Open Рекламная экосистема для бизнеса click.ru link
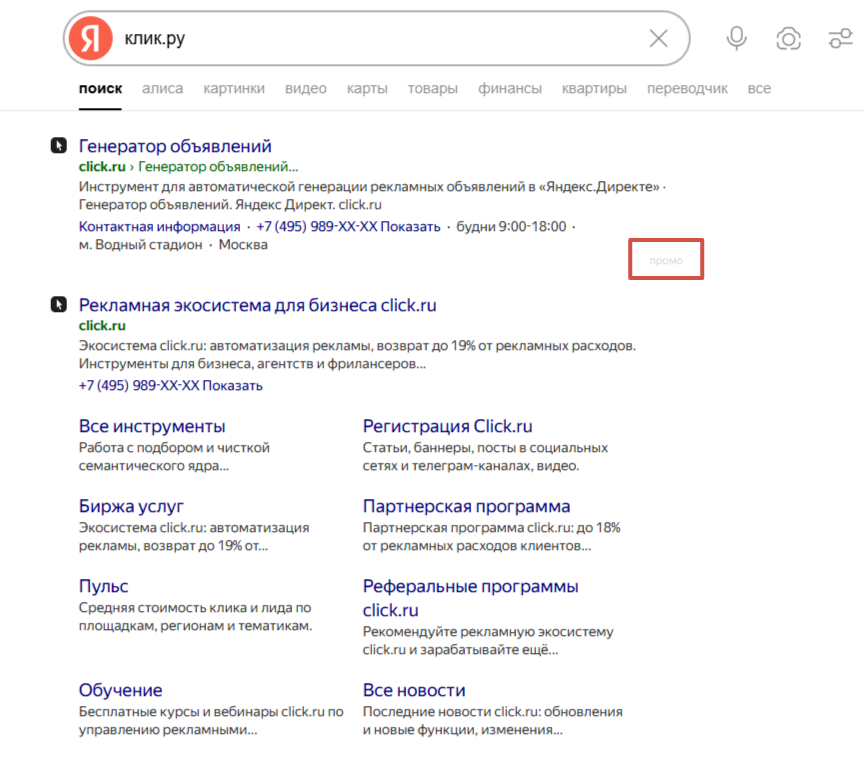Viewport: 865px width, 776px height. tap(257, 305)
